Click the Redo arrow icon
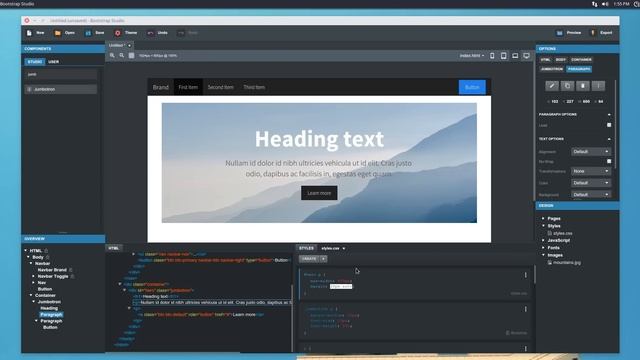The image size is (640, 360). click(181, 33)
